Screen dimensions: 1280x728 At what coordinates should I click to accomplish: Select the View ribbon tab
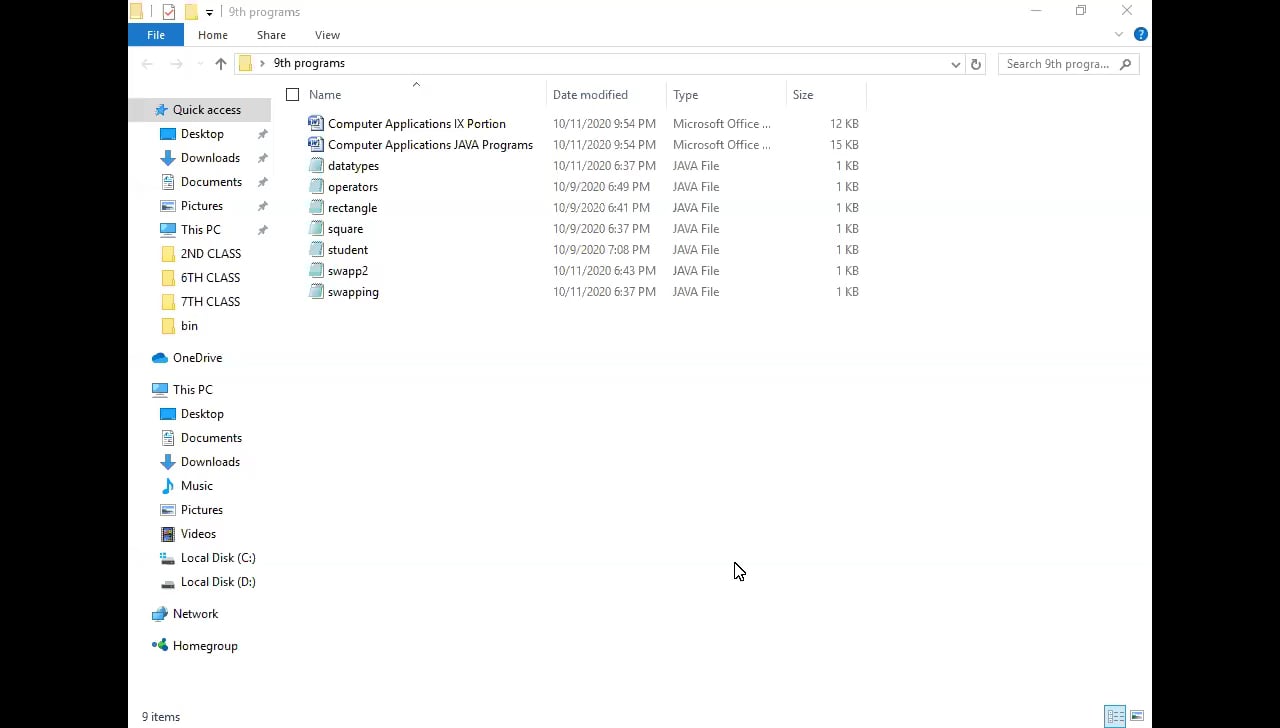pos(327,35)
